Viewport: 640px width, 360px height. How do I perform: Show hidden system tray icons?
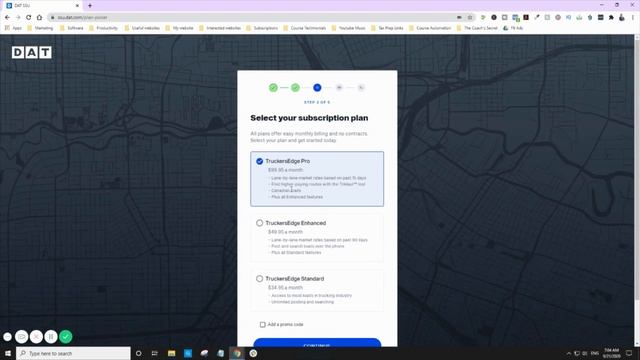click(569, 353)
